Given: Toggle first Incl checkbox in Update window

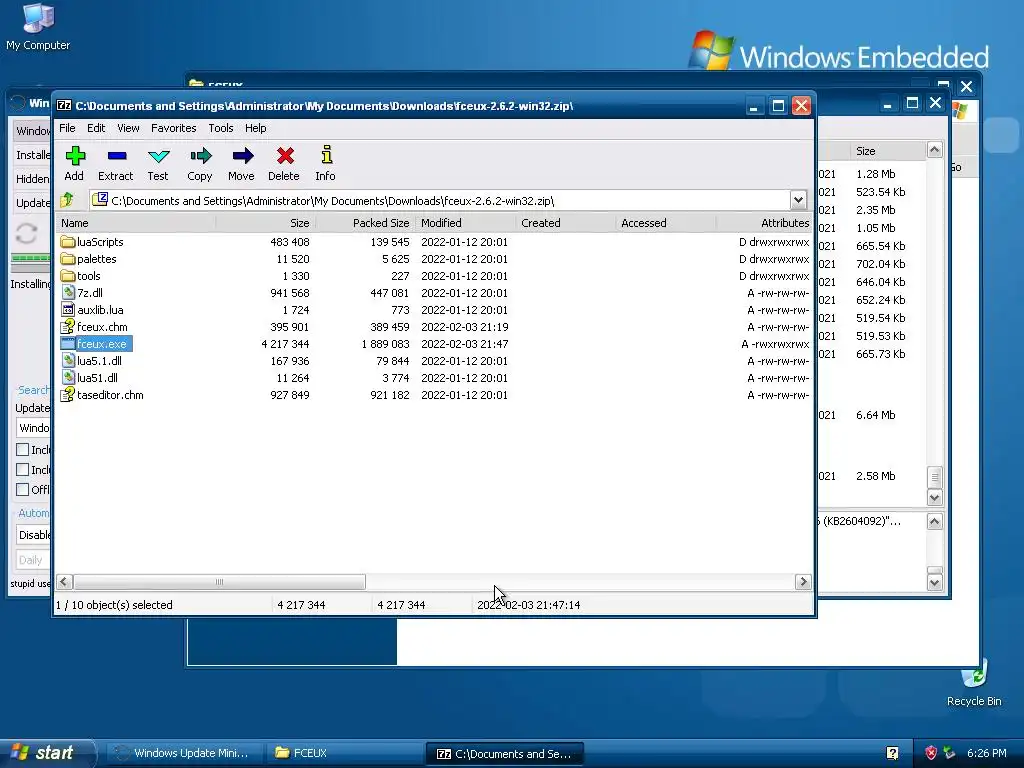Looking at the screenshot, I should tap(22, 449).
